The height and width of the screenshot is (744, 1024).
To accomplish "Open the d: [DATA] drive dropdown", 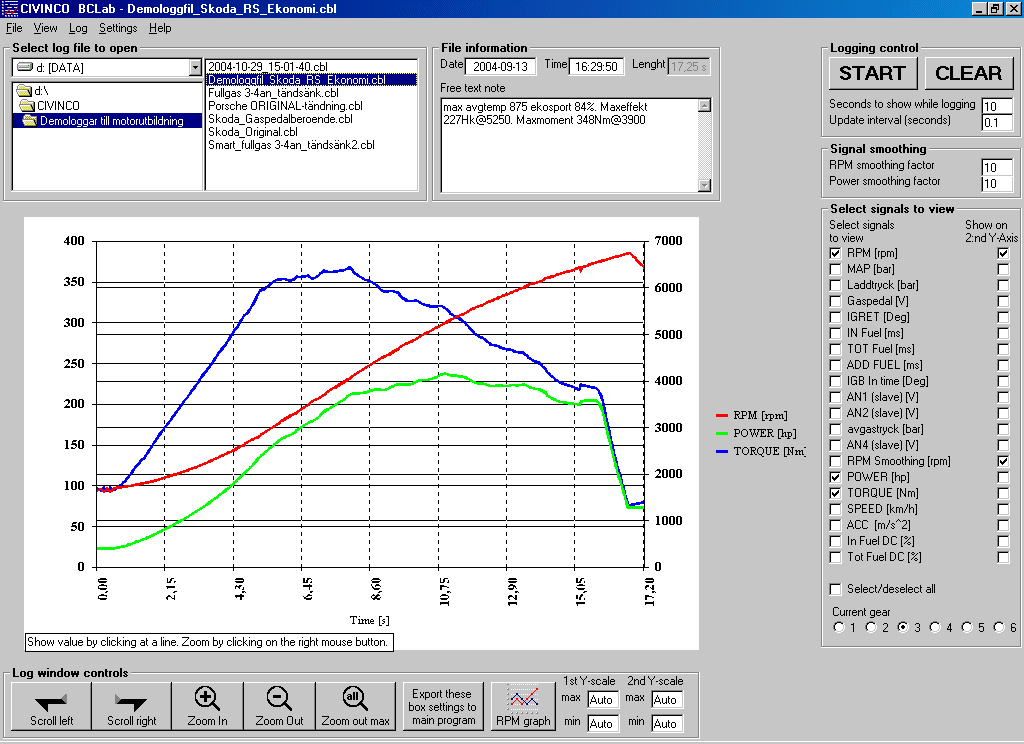I will pyautogui.click(x=195, y=67).
